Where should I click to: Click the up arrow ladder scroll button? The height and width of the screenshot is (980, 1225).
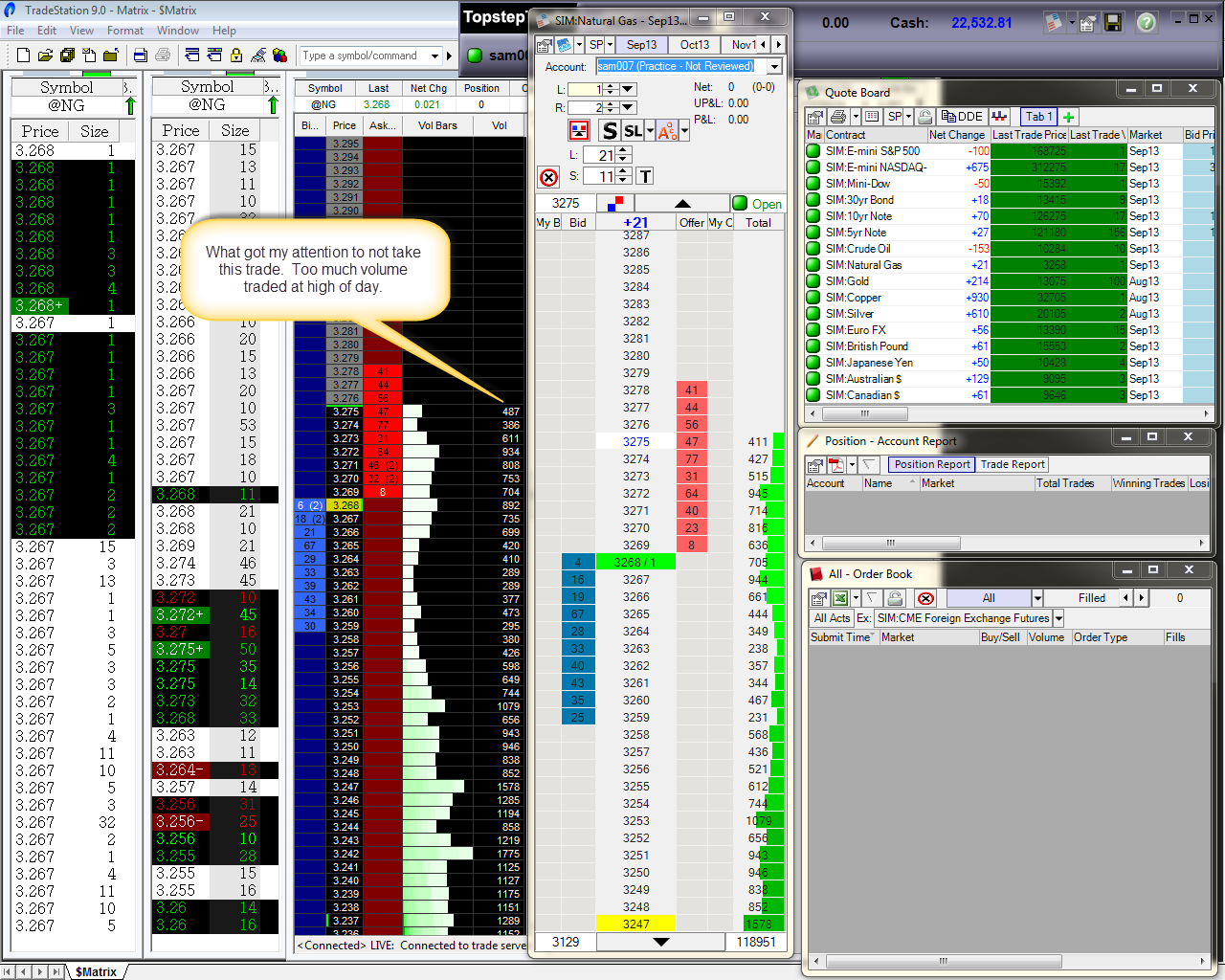click(682, 203)
